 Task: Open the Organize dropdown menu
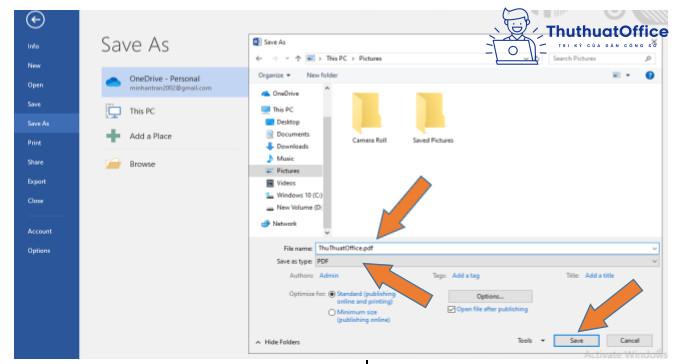[274, 75]
